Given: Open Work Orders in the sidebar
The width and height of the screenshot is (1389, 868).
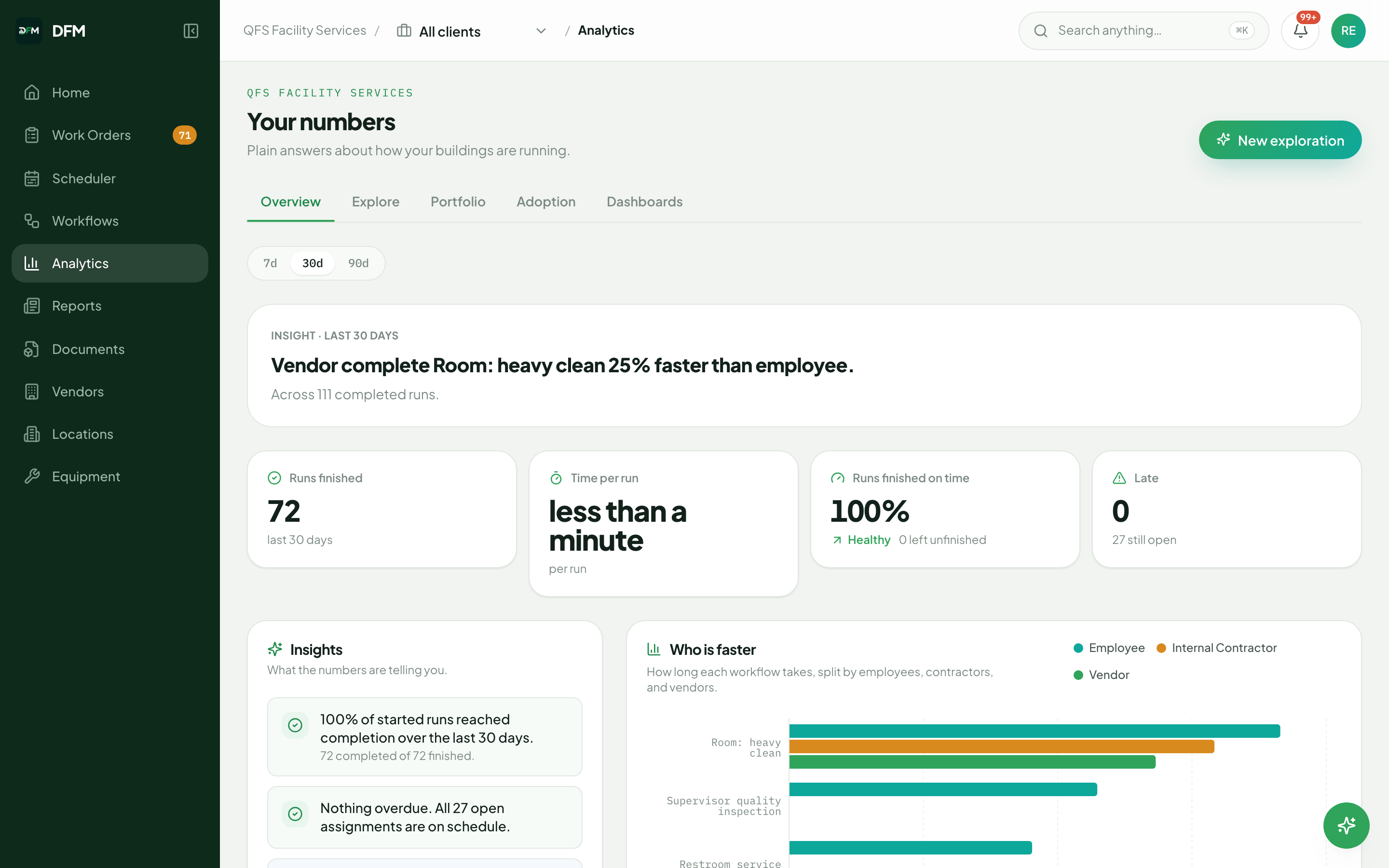Looking at the screenshot, I should (109, 135).
